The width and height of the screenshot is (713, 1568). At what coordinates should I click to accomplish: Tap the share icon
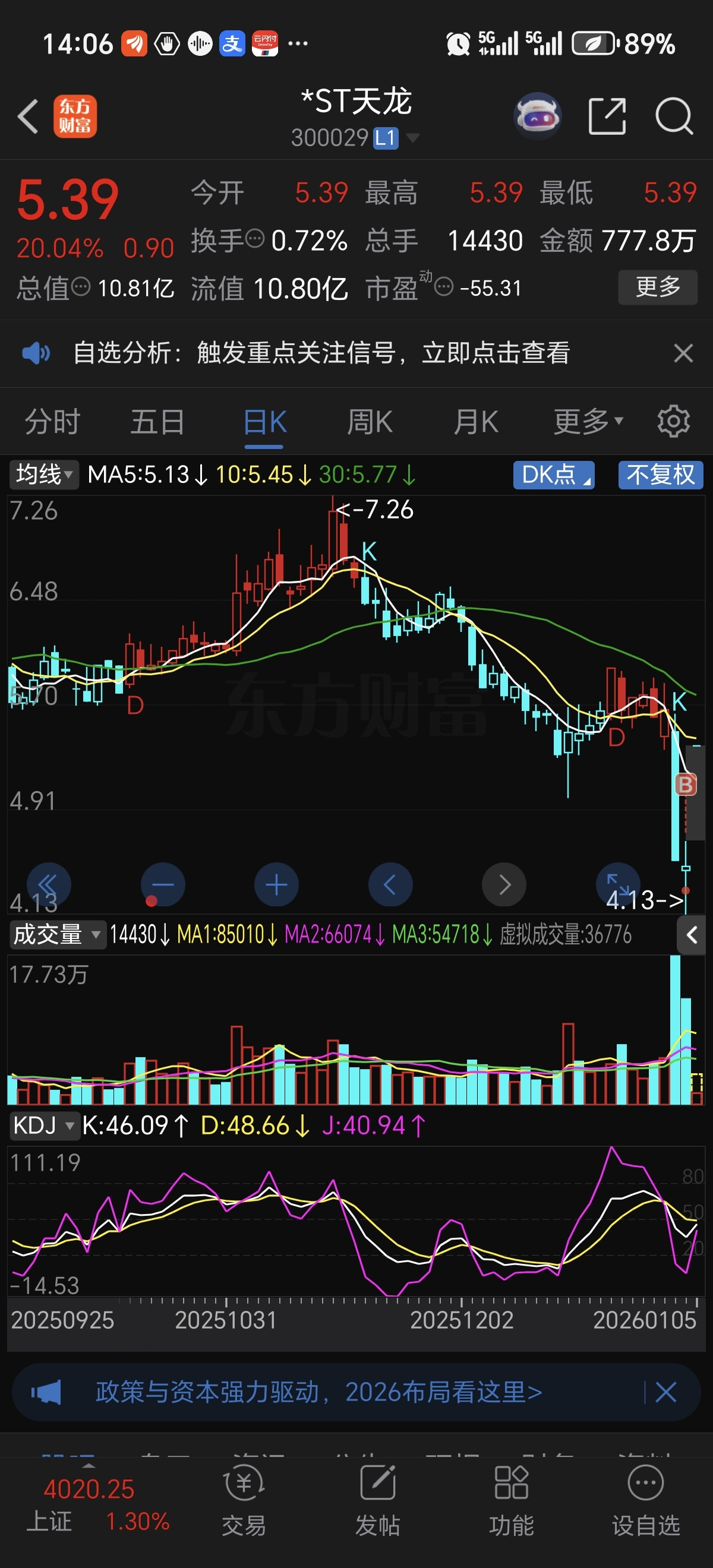point(607,116)
